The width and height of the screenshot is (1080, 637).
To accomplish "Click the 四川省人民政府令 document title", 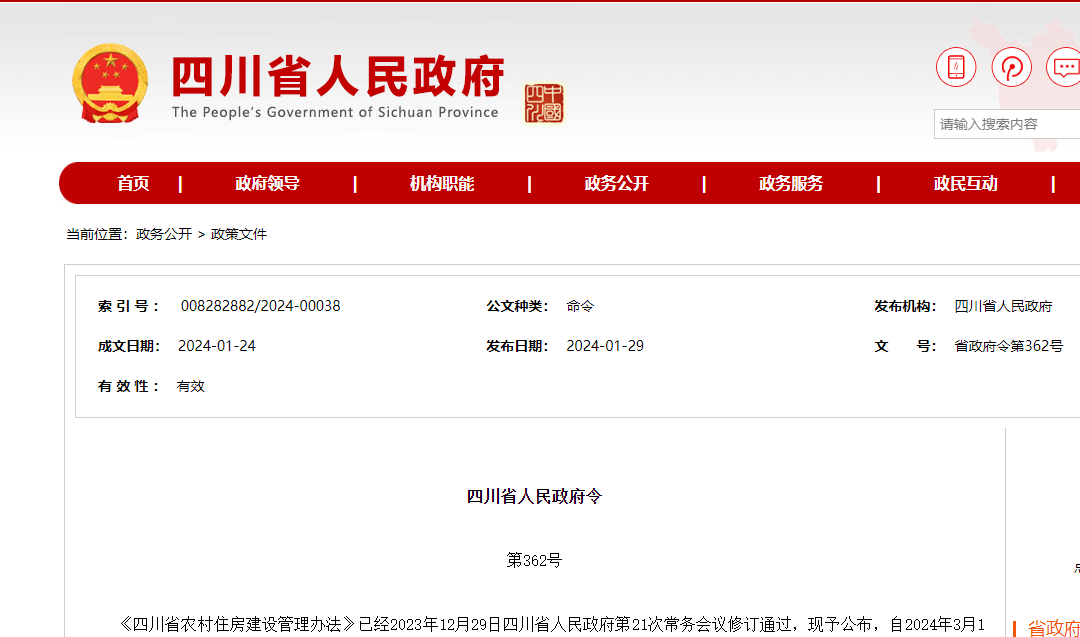I will (534, 496).
